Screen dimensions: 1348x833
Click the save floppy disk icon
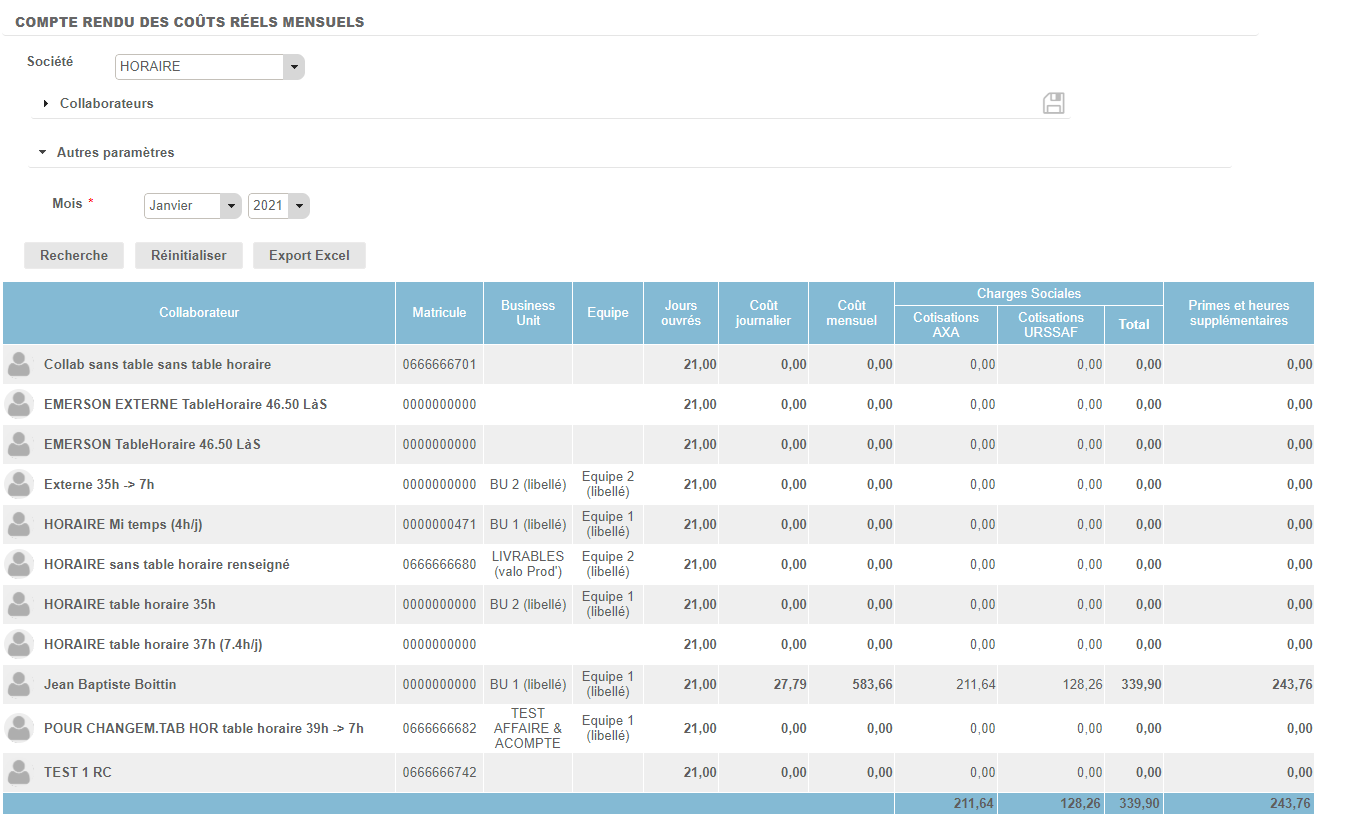[x=1053, y=103]
